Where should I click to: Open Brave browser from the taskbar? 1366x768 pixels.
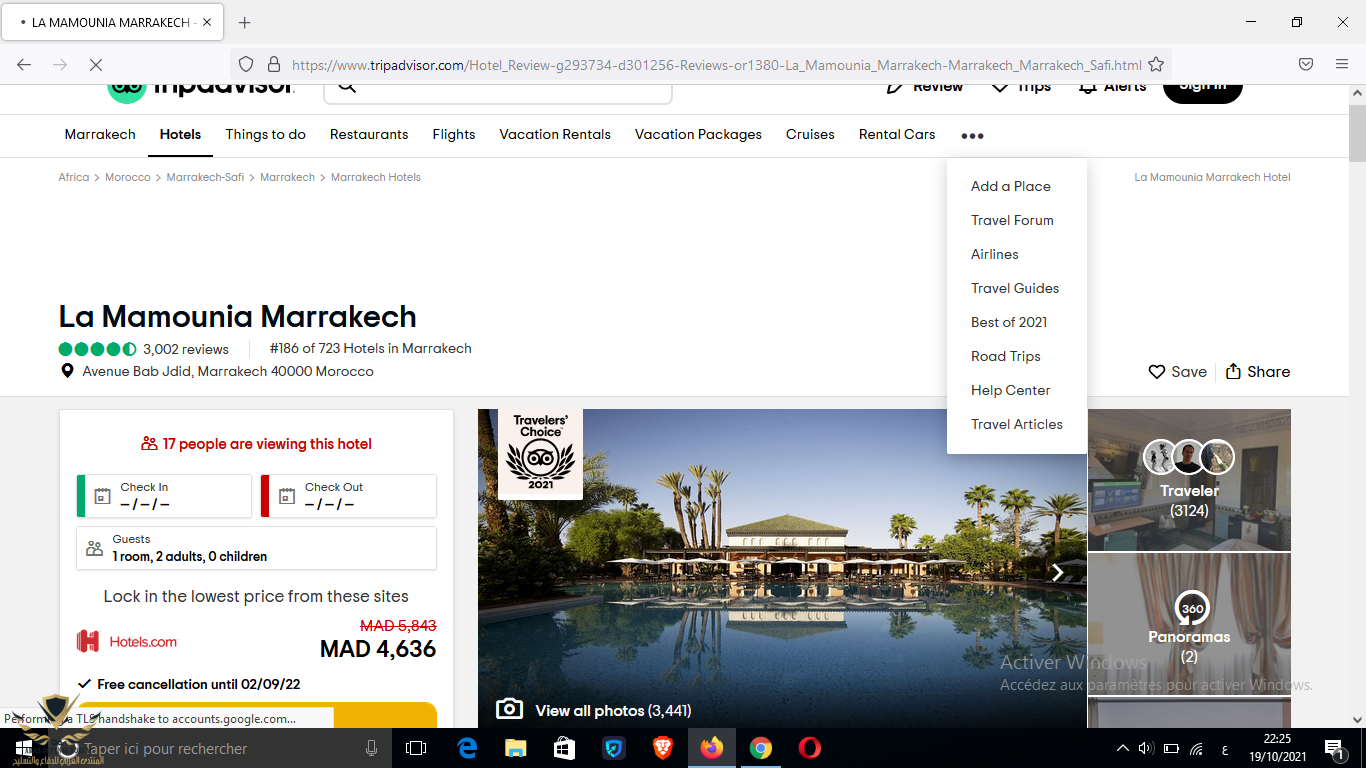pyautogui.click(x=662, y=748)
